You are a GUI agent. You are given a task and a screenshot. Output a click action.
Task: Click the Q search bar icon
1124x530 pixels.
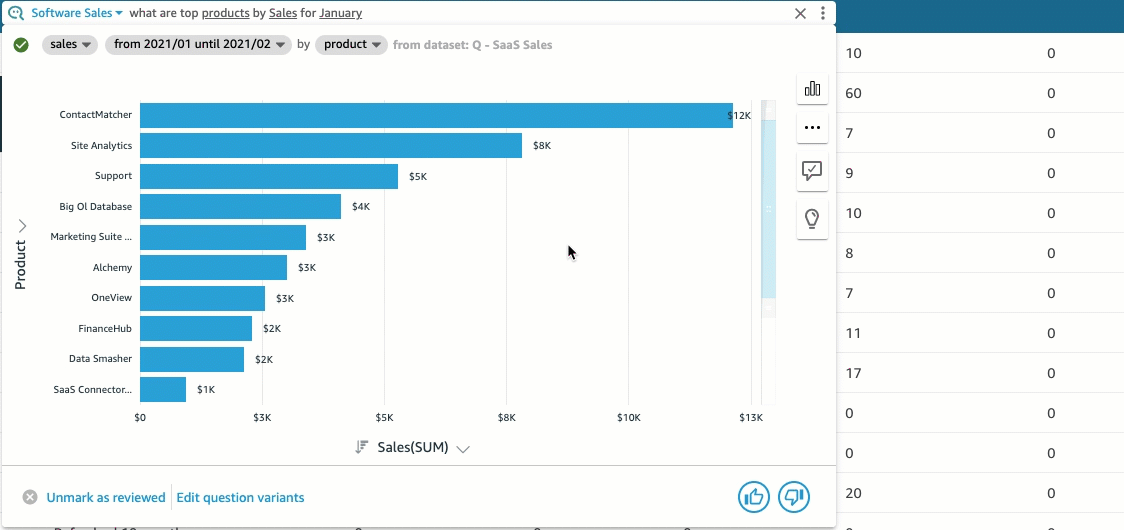point(16,13)
